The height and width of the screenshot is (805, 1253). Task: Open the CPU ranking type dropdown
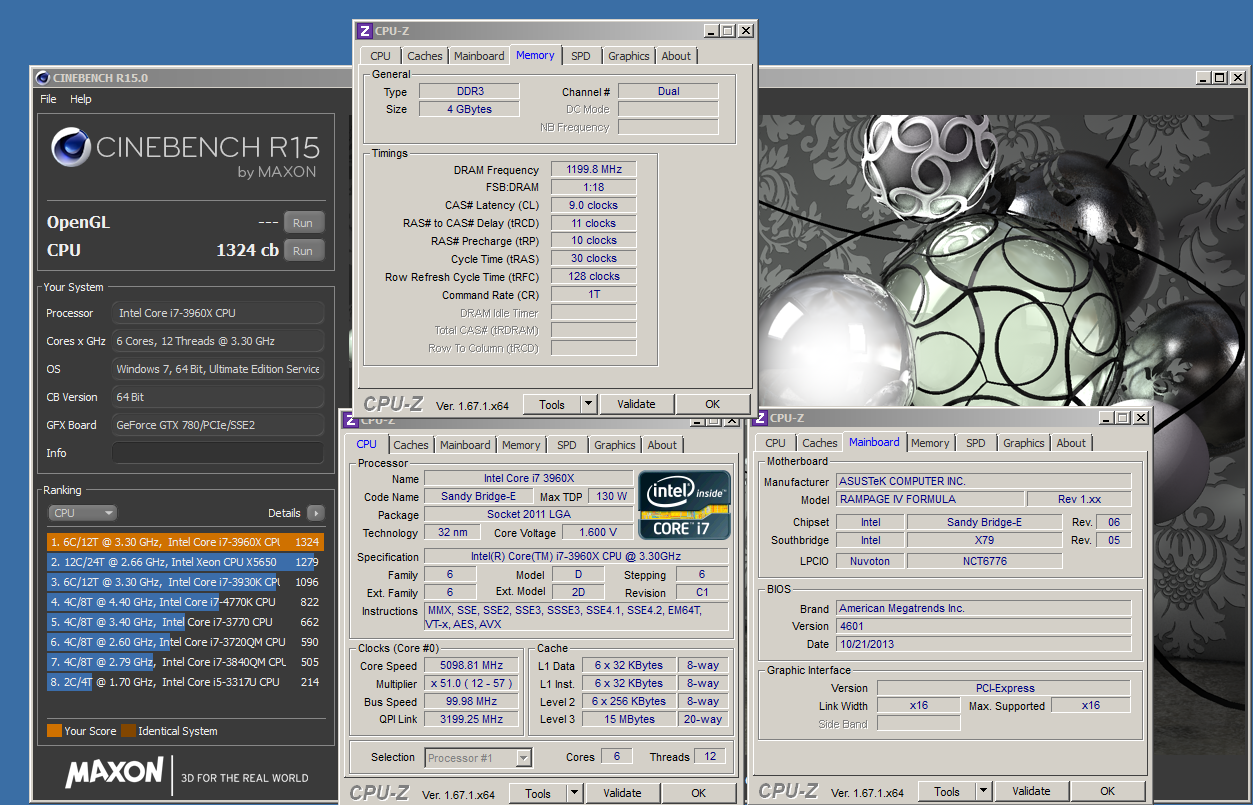82,513
